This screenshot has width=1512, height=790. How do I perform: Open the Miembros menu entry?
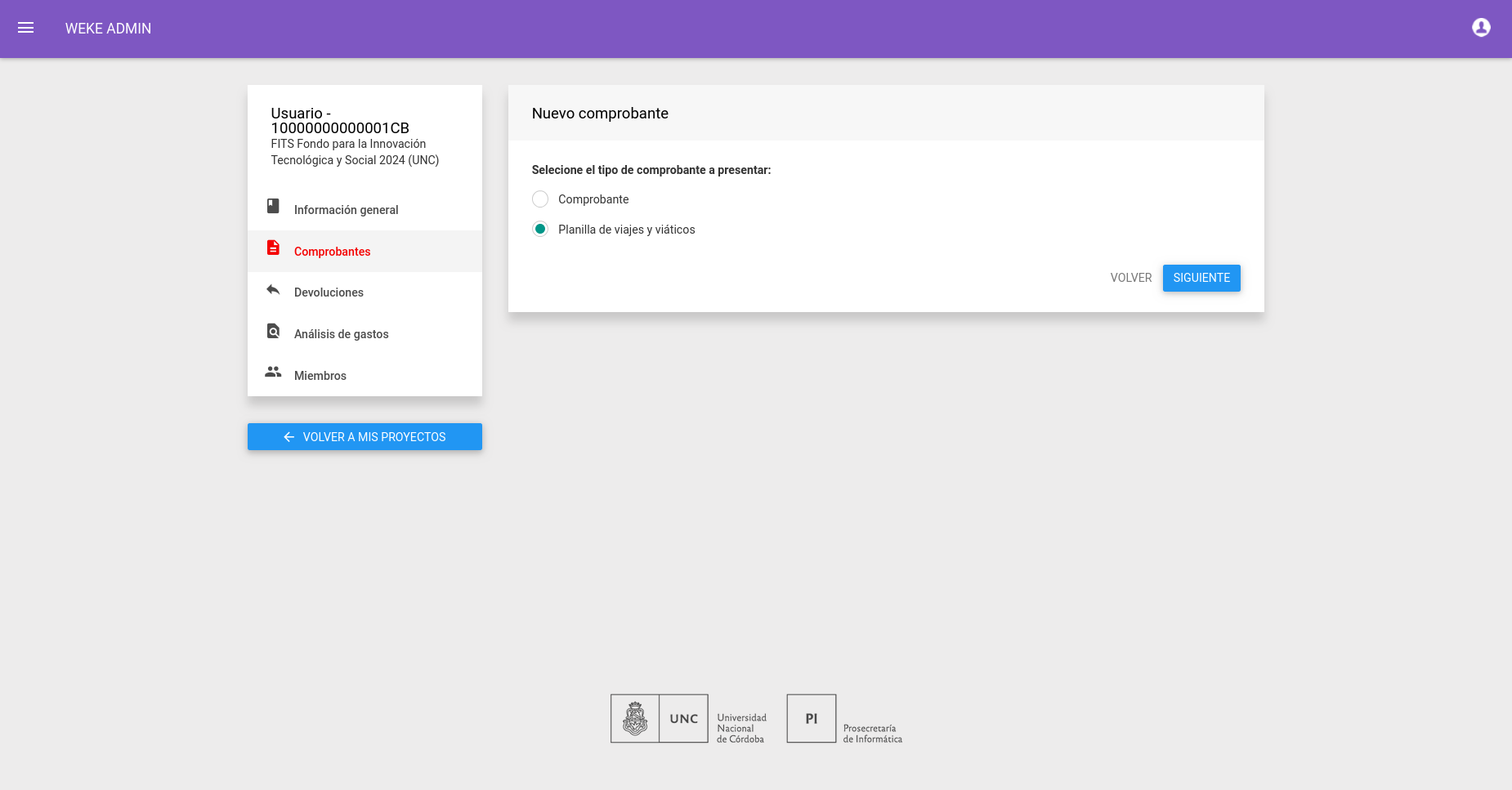[365, 376]
